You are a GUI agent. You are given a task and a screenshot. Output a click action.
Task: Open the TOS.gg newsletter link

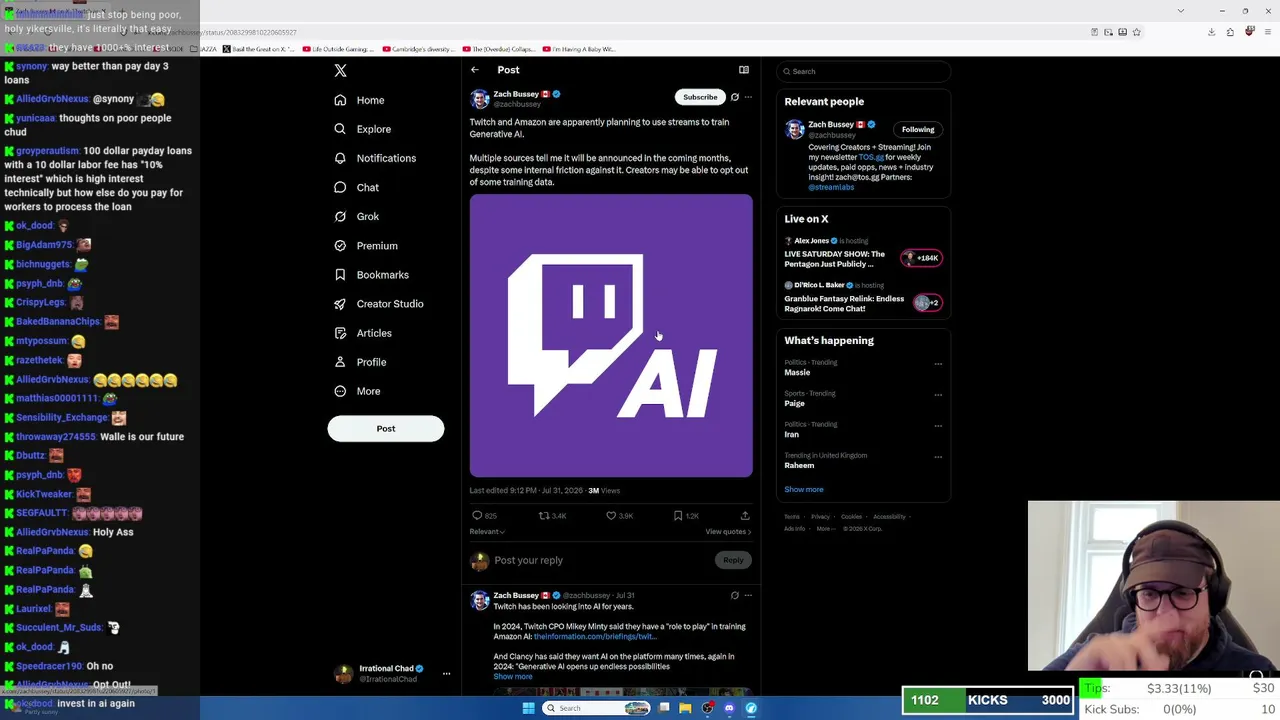tap(871, 157)
